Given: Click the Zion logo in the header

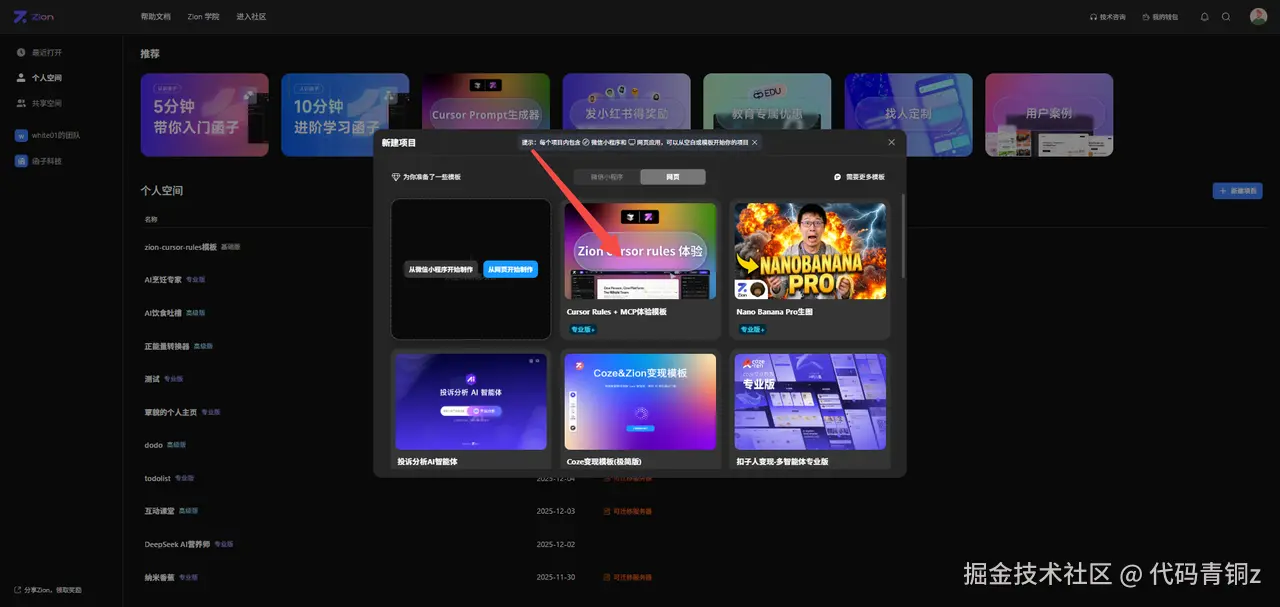Looking at the screenshot, I should click(34, 17).
